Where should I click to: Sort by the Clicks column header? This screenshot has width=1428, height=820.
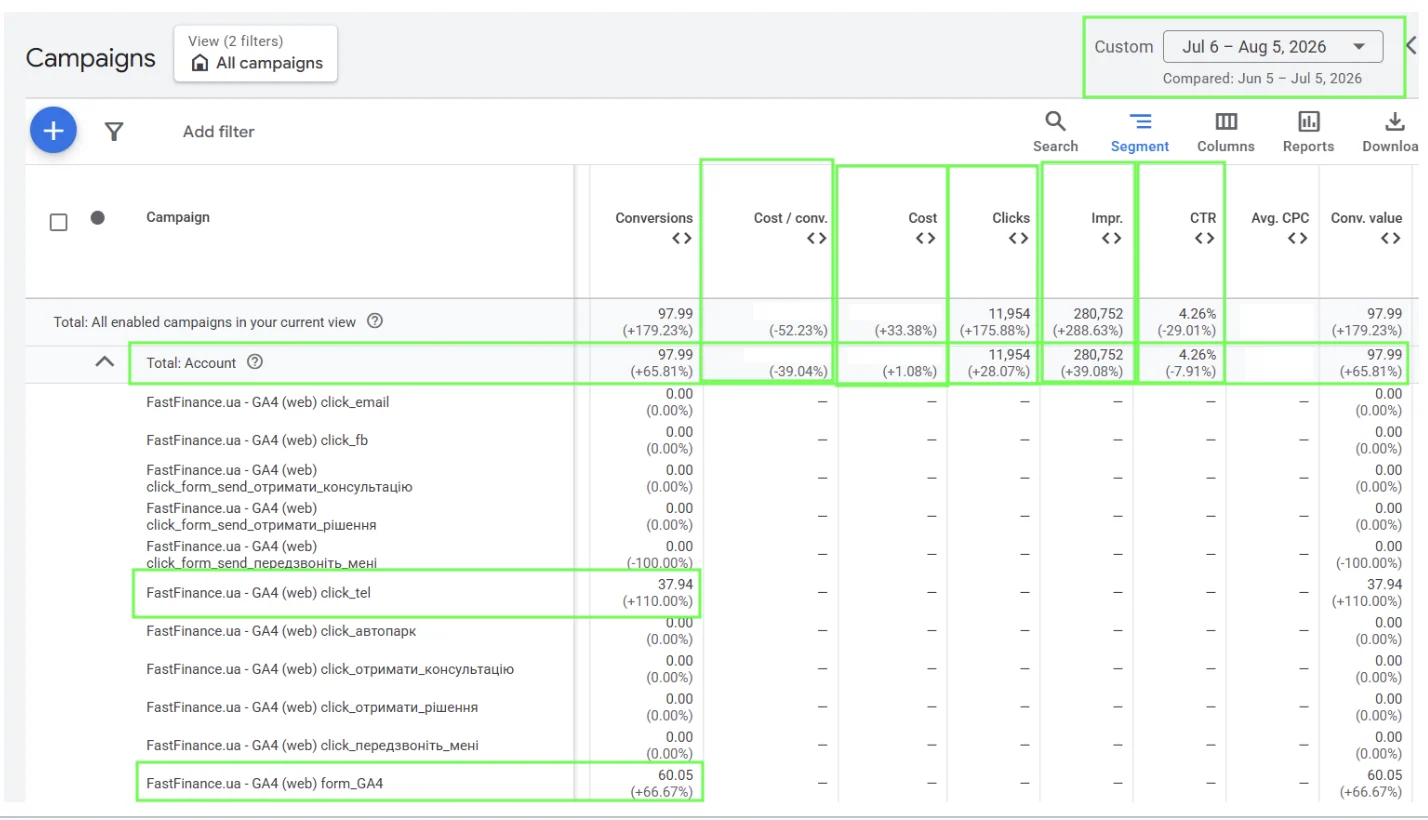click(x=1011, y=218)
